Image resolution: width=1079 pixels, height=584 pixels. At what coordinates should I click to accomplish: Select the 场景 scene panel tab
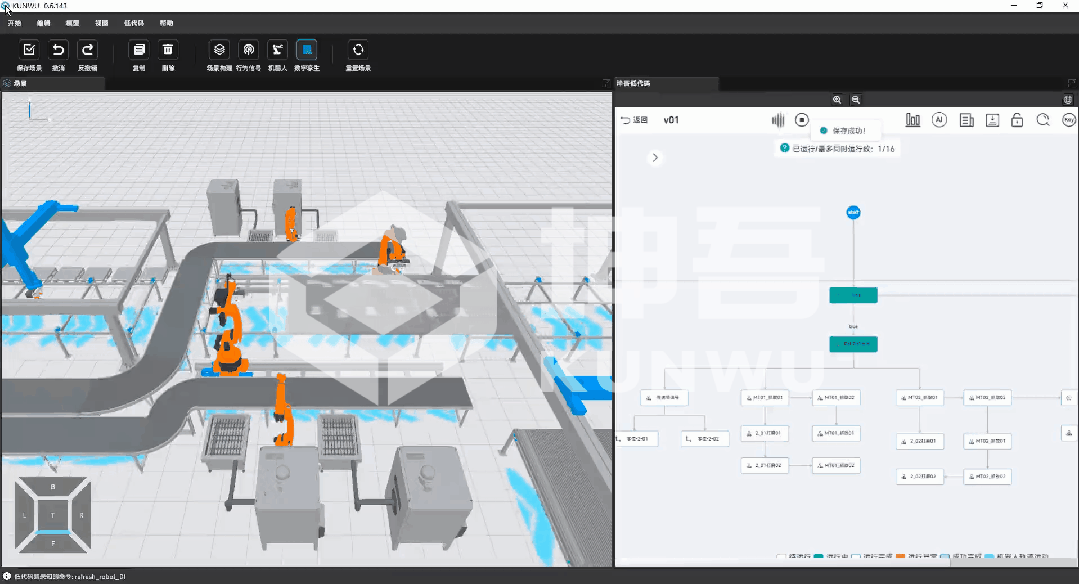[53, 83]
